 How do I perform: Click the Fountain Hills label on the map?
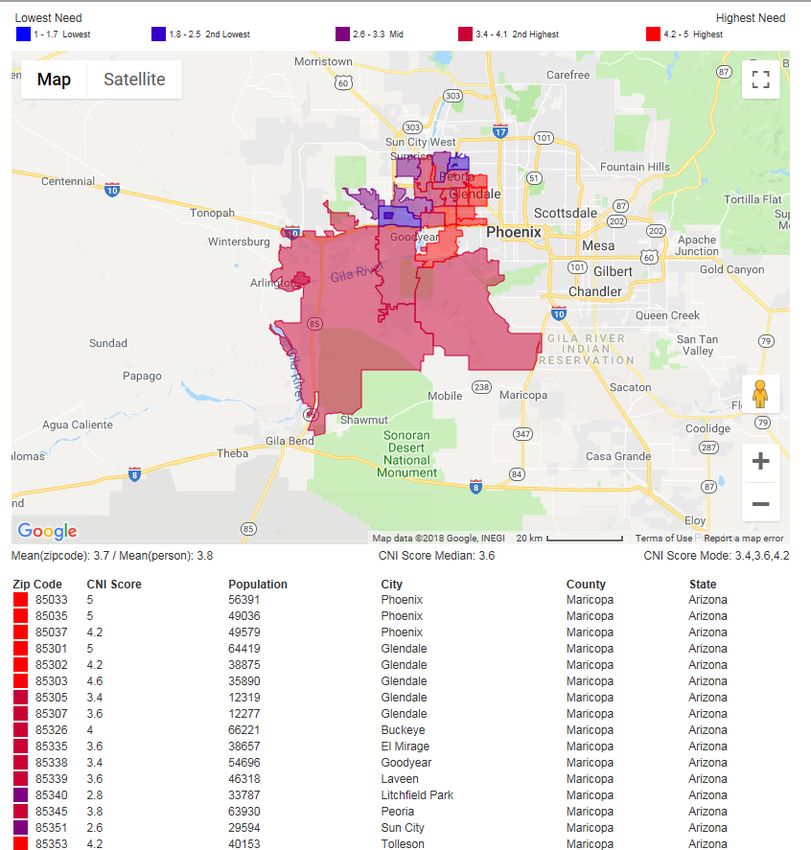635,167
